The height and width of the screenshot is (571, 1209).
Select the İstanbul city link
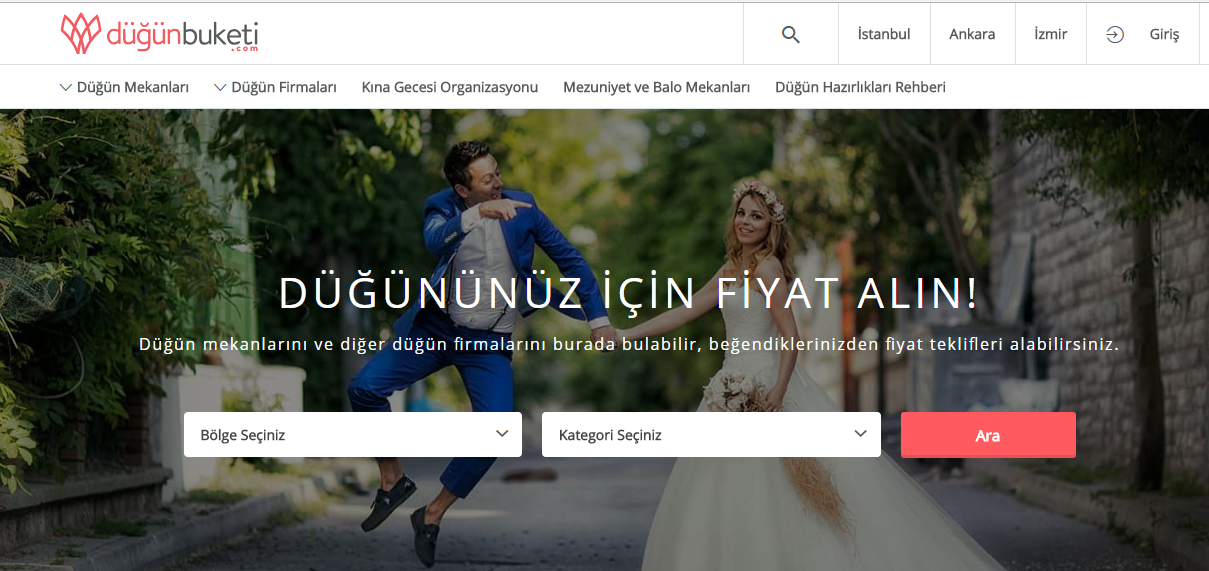(x=884, y=34)
